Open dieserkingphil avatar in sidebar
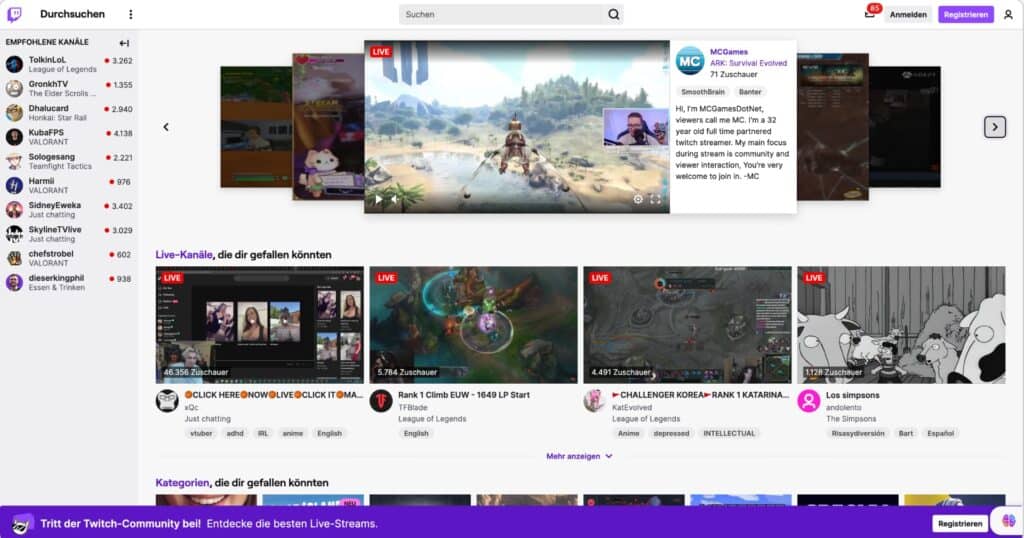 [14, 282]
